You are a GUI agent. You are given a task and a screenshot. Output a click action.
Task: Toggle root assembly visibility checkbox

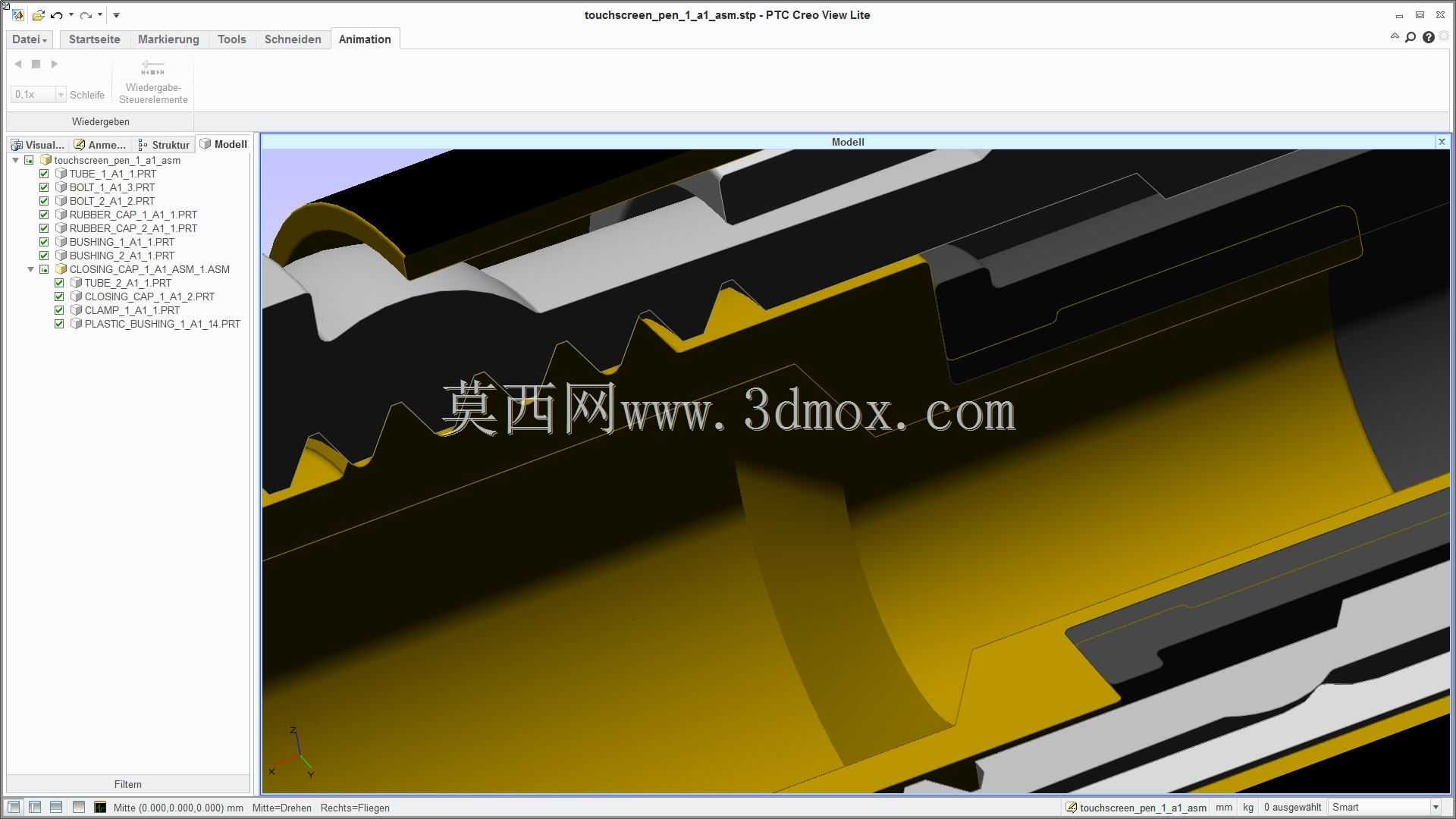(x=29, y=160)
